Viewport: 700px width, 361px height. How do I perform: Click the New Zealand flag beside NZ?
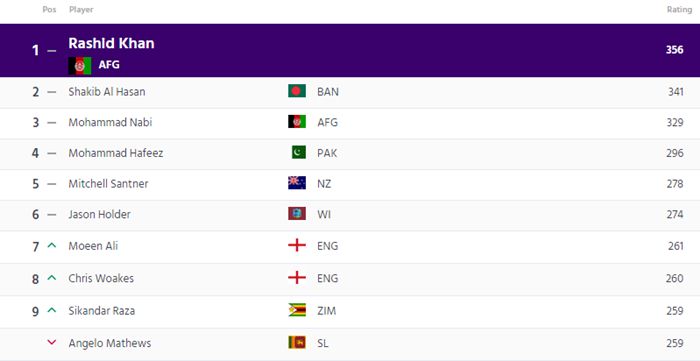297,183
